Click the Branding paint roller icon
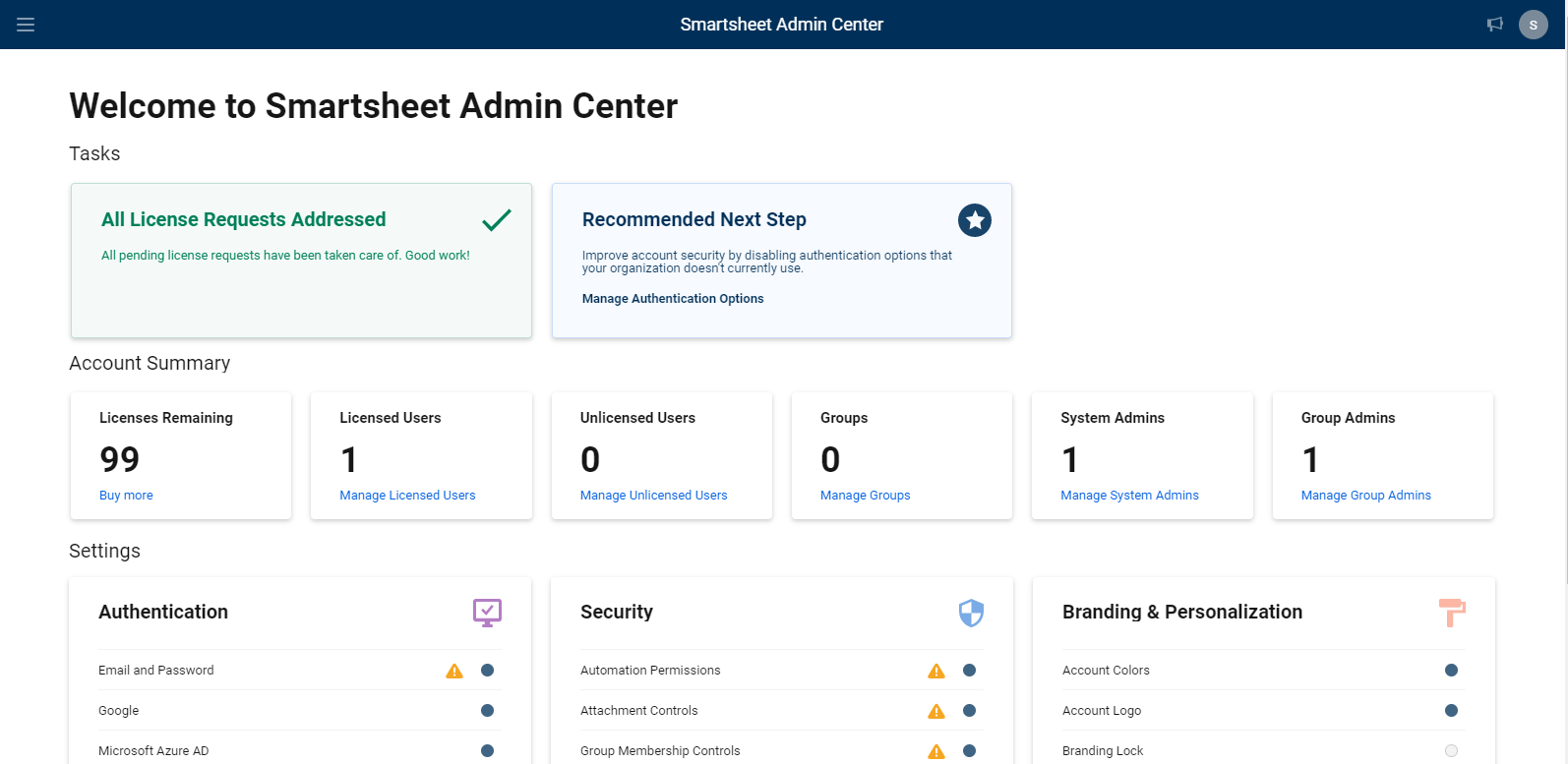Image resolution: width=1568 pixels, height=764 pixels. click(1452, 613)
